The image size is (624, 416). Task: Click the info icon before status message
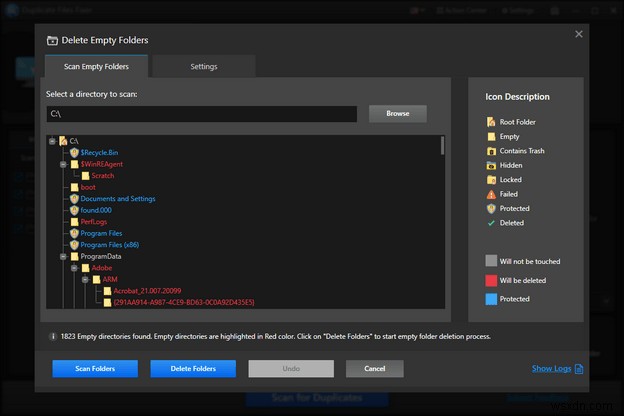pos(53,337)
